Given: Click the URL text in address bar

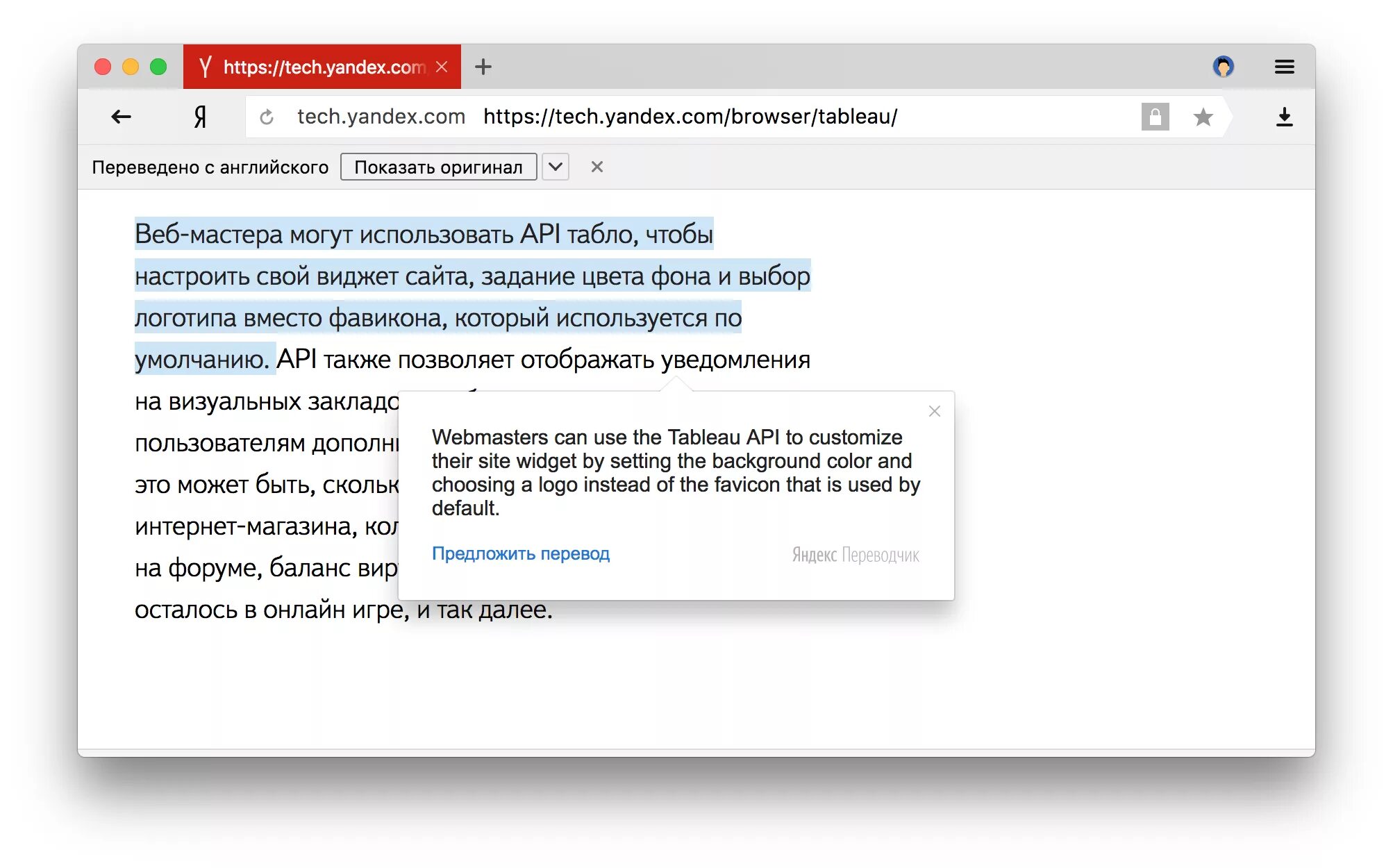Looking at the screenshot, I should (x=690, y=117).
